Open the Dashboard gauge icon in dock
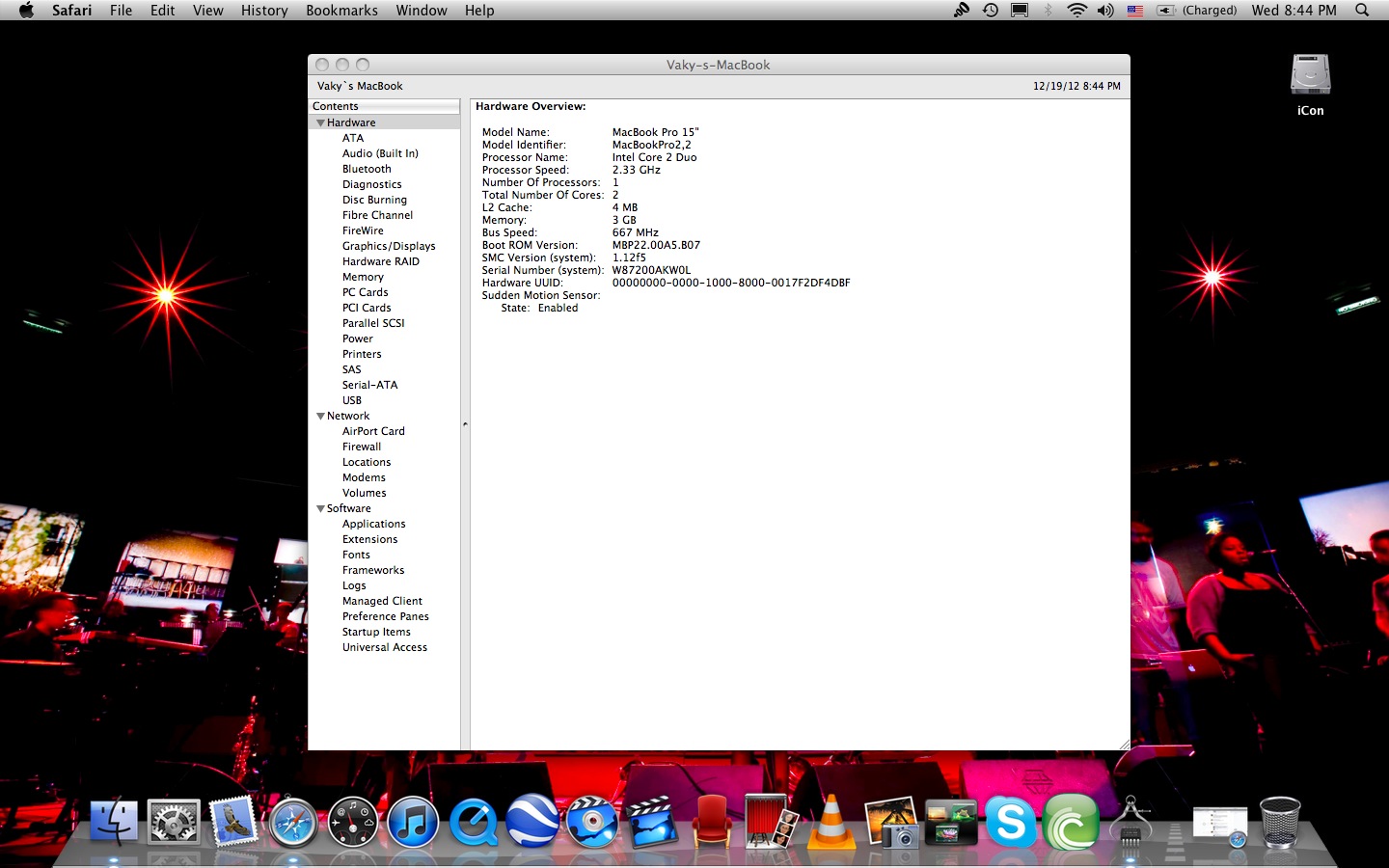Viewport: 1389px width, 868px height. point(352,823)
